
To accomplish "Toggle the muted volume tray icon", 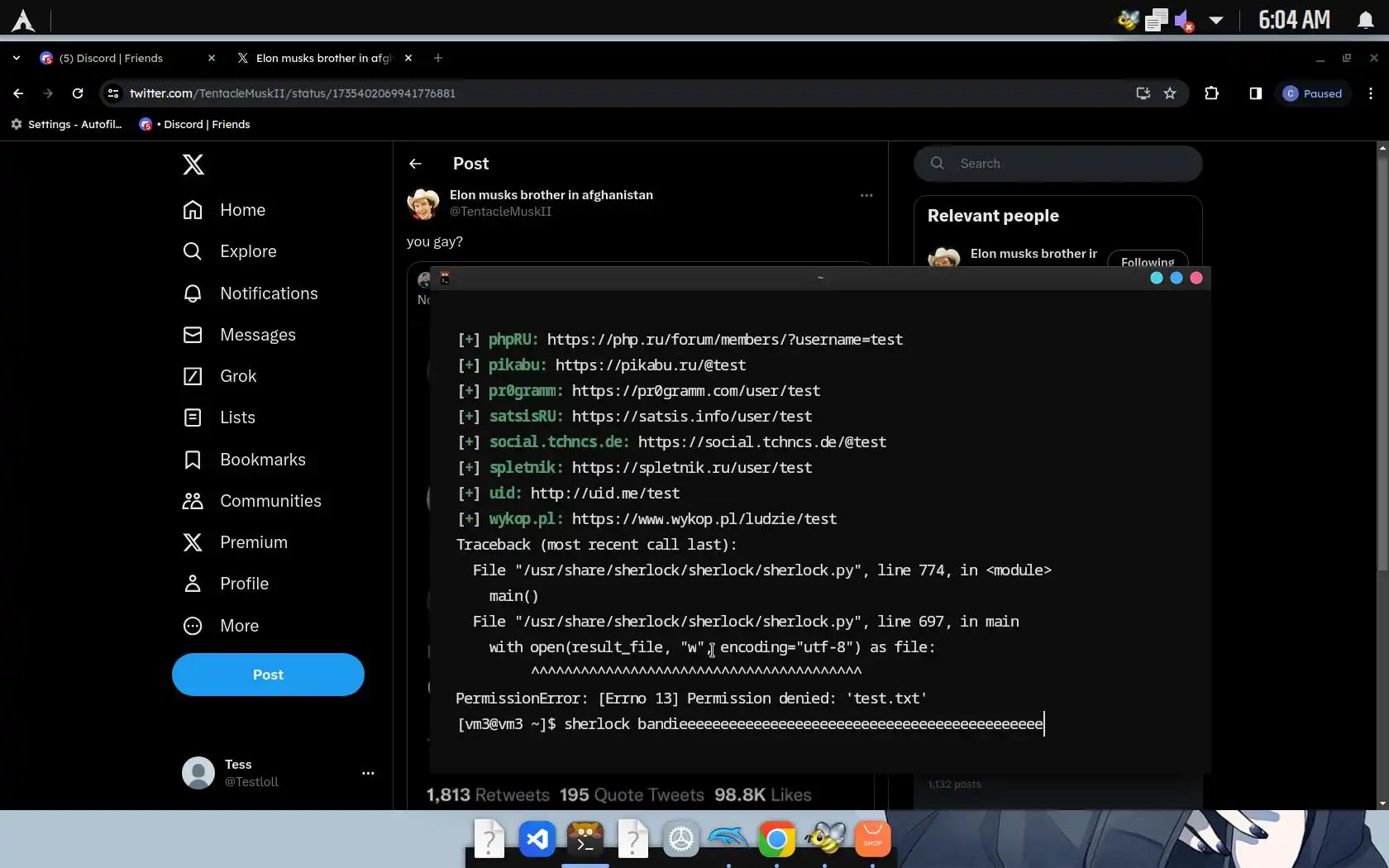I will point(1184,20).
